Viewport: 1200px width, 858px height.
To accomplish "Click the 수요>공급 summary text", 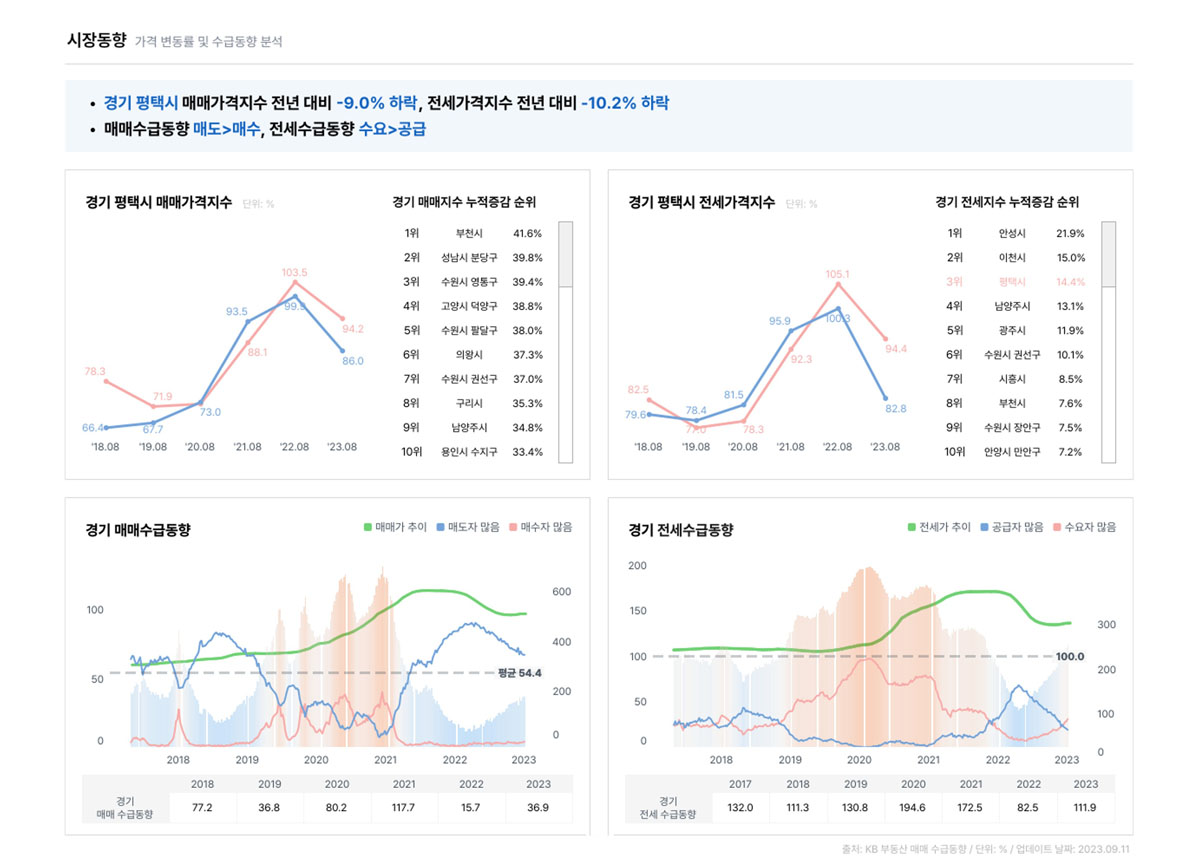I will 392,129.
